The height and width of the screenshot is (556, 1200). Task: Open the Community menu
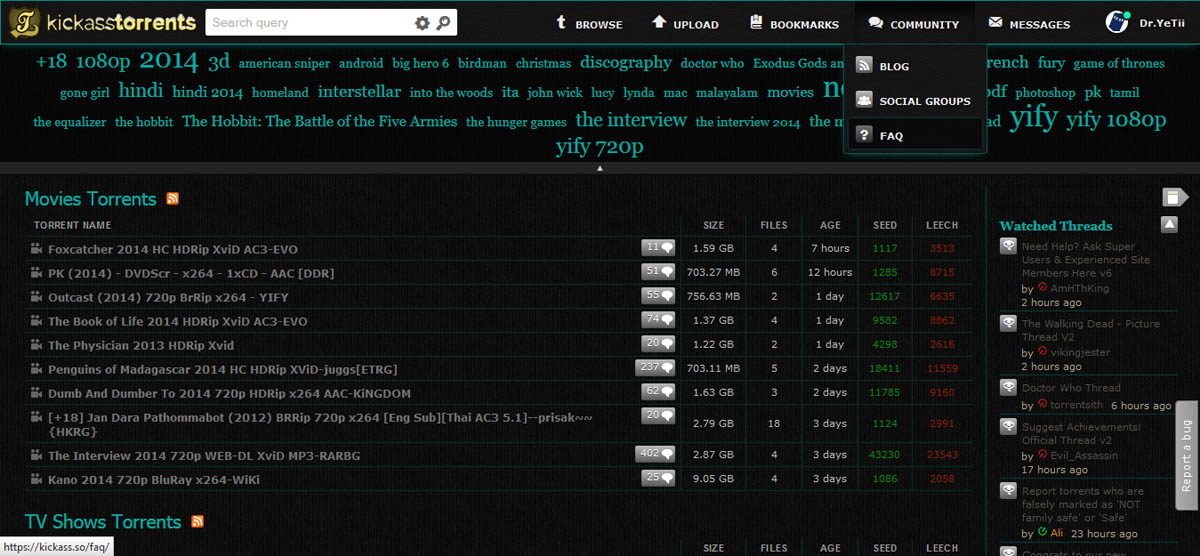click(x=914, y=24)
